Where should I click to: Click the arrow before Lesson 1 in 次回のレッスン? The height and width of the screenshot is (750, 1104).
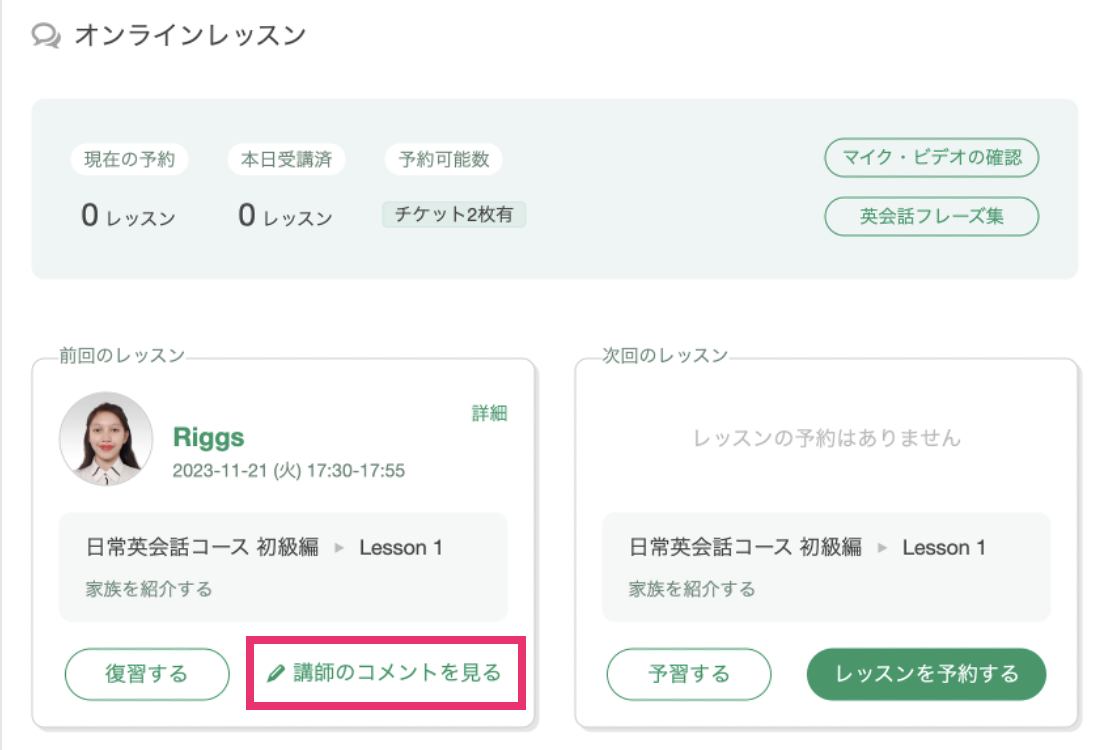pos(882,548)
